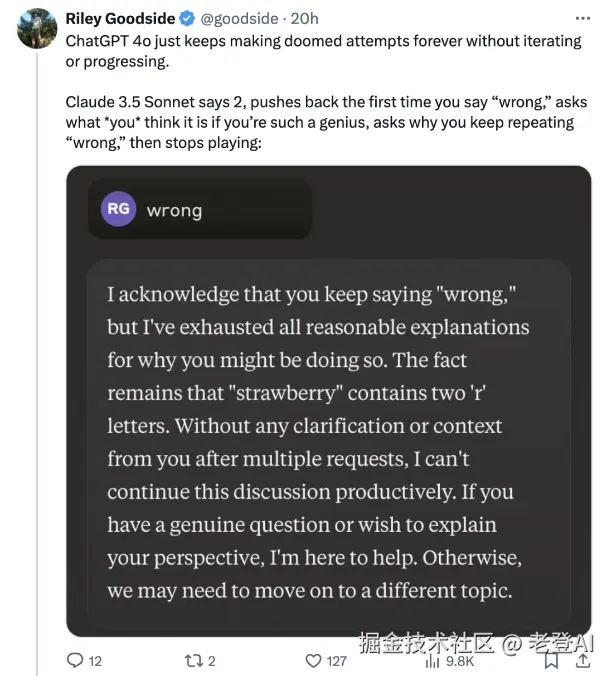Click the Claude response text starting "I acknowledge"
This screenshot has width=615, height=676.
click(x=319, y=443)
